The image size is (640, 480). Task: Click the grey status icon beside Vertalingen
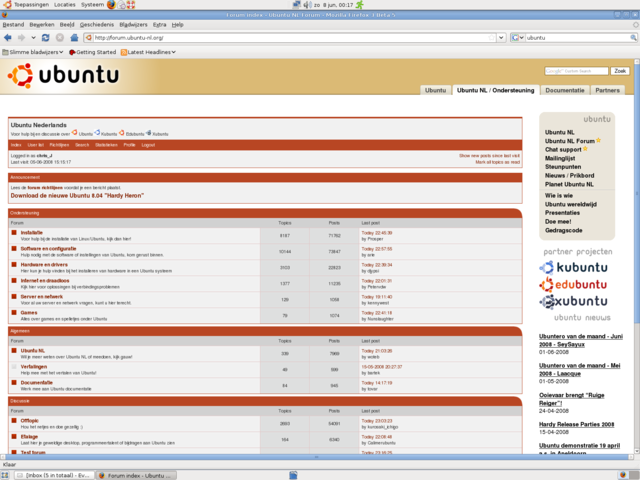coord(14,367)
